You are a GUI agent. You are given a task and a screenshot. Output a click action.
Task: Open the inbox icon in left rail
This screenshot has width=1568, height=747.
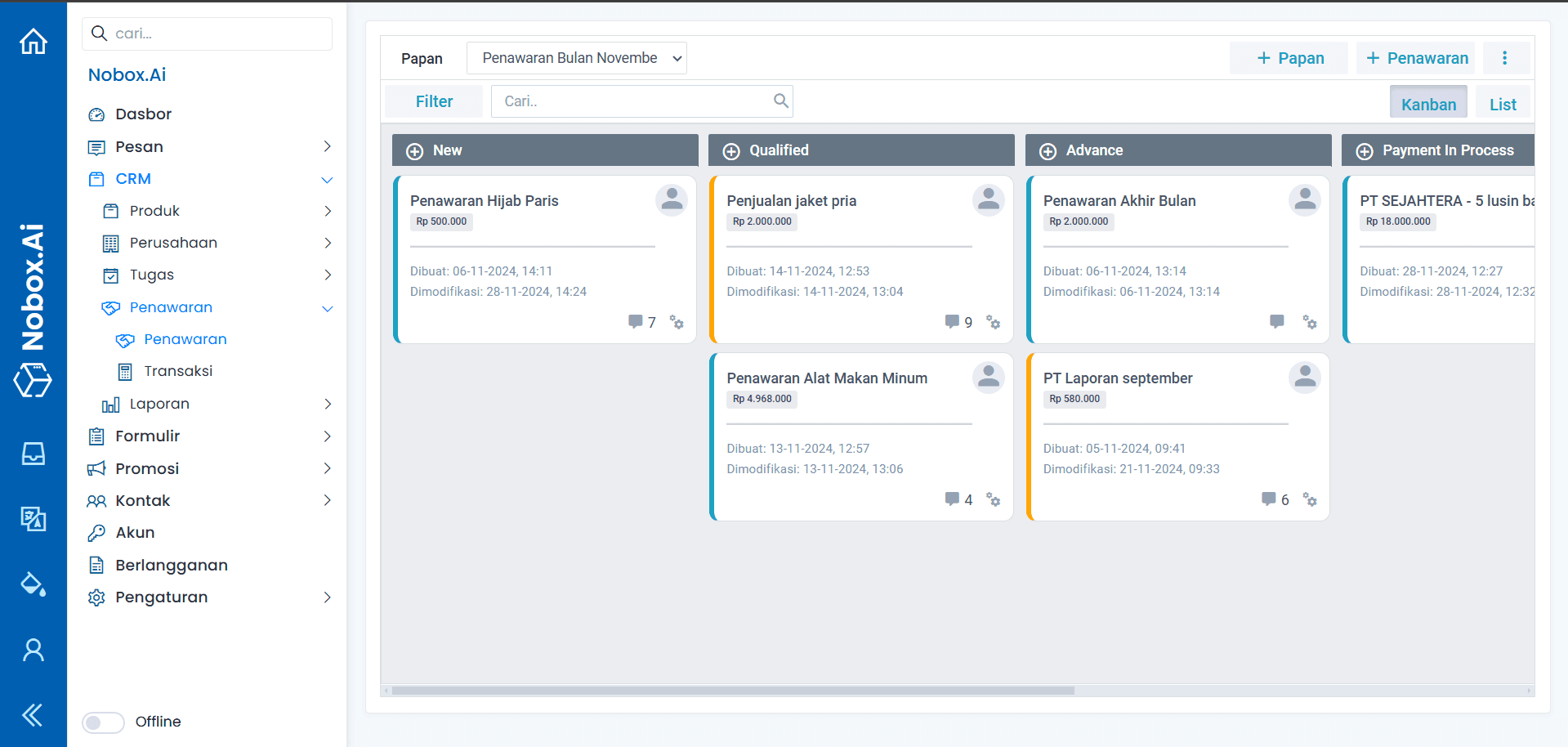34,454
